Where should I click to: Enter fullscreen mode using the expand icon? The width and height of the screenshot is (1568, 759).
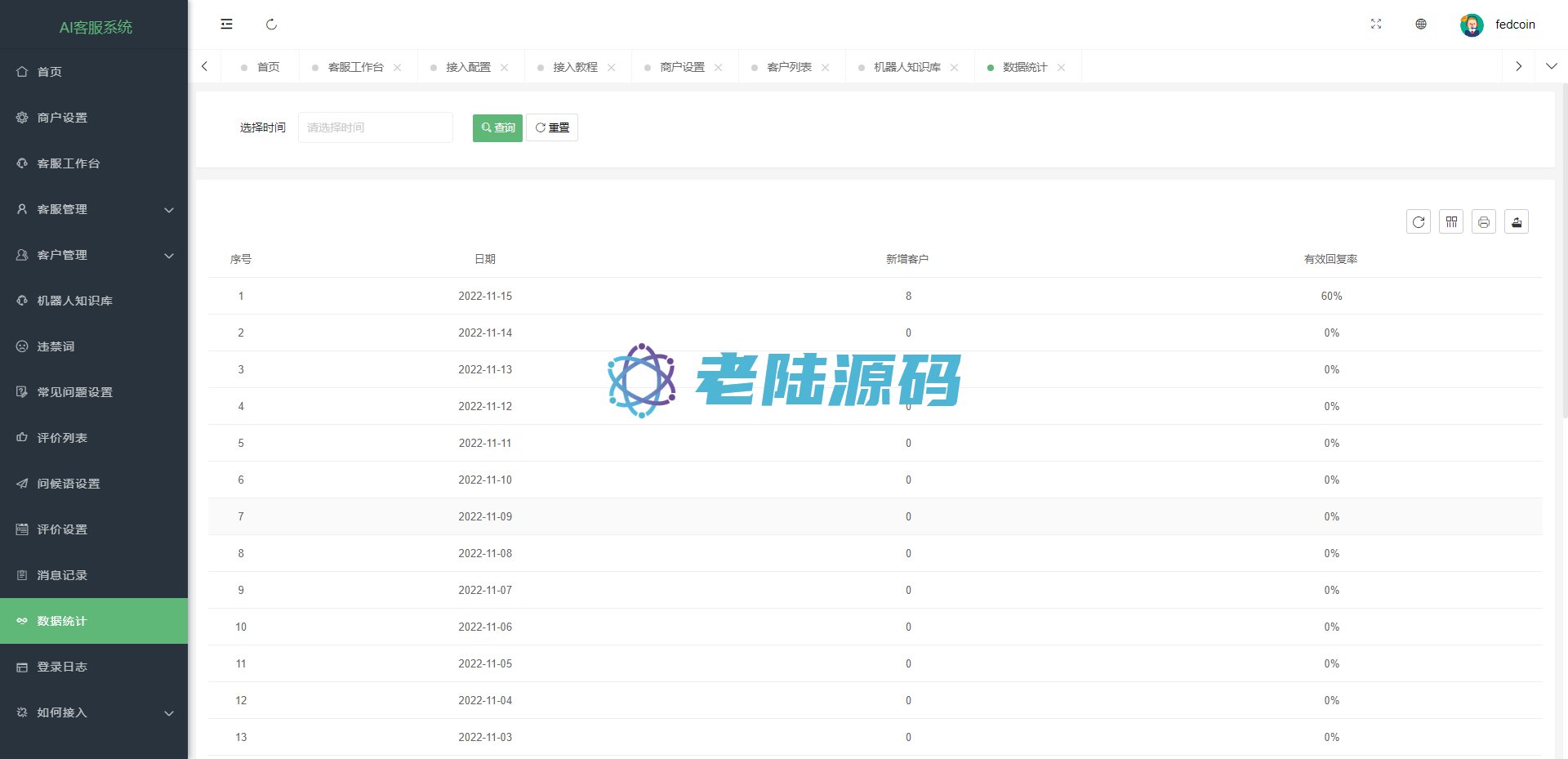tap(1376, 25)
